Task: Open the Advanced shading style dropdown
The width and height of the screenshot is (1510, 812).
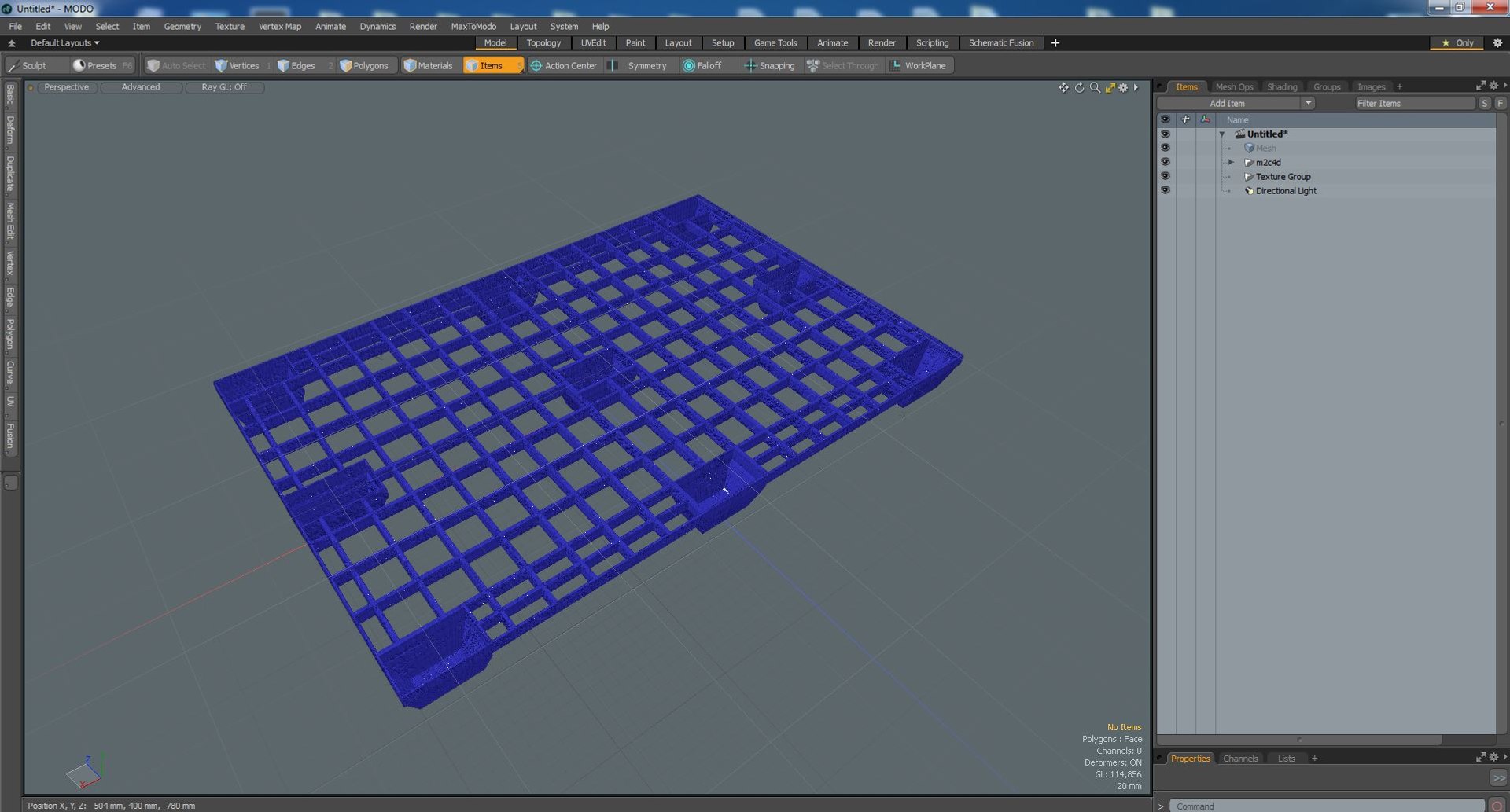Action: pos(141,87)
